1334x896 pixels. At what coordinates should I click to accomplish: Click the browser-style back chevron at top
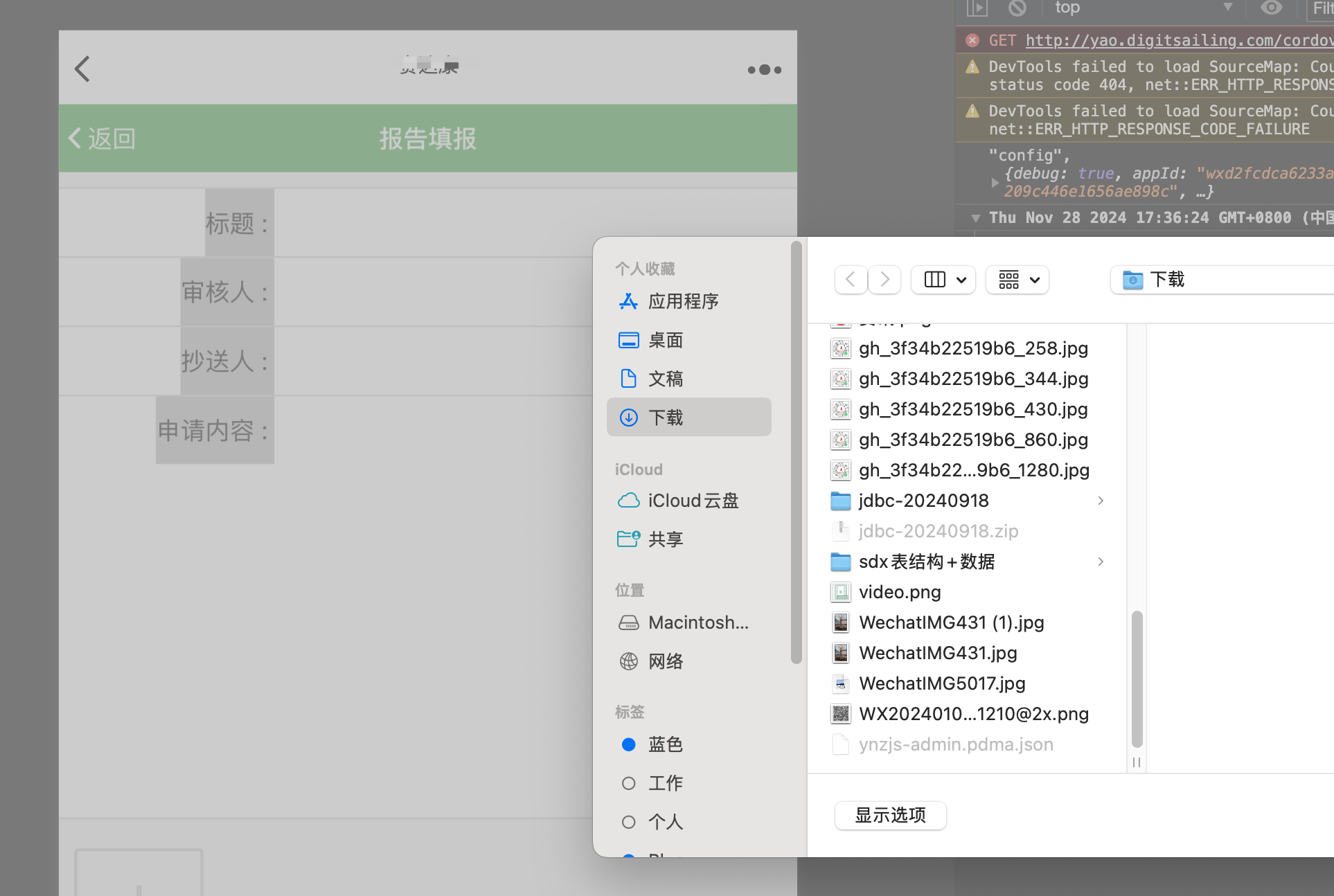(82, 69)
